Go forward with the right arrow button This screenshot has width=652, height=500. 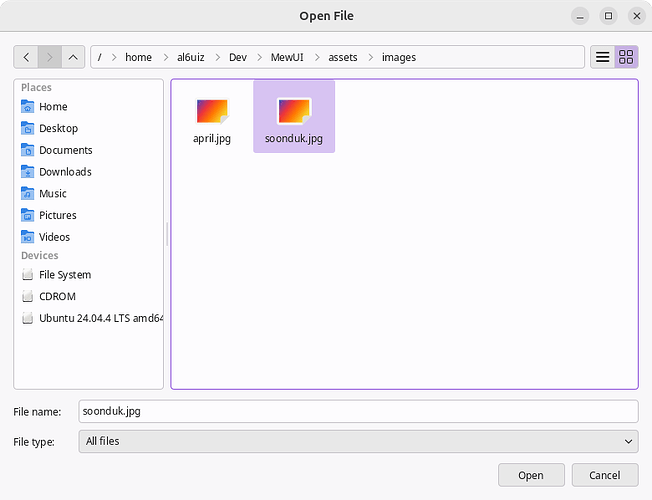[49, 57]
